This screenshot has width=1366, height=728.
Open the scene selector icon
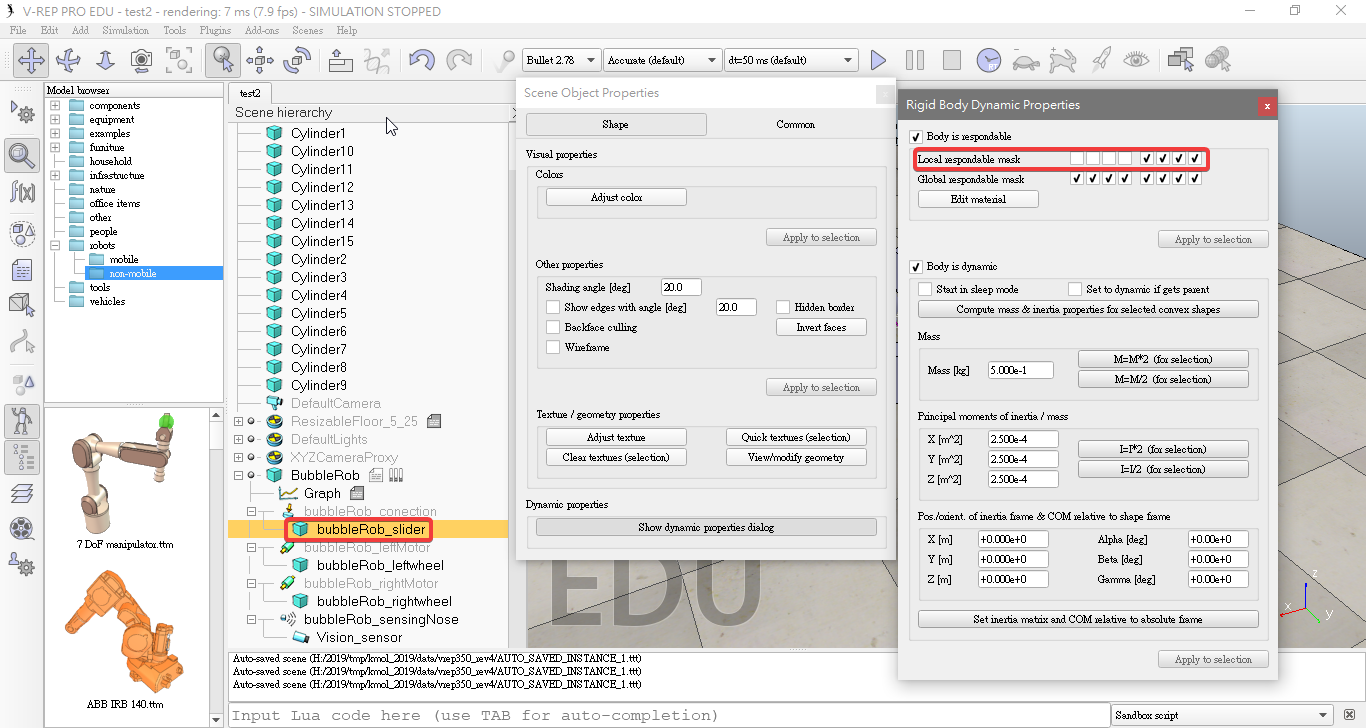(1218, 60)
